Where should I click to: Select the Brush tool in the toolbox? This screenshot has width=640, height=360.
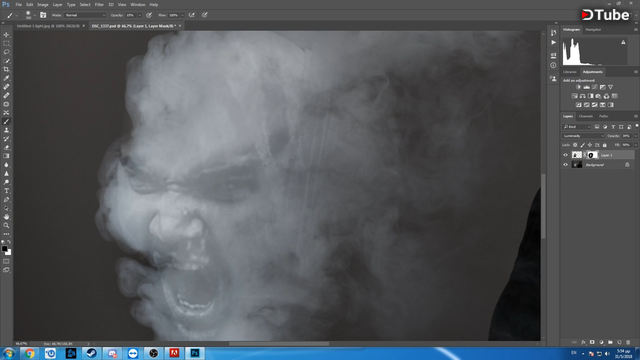[x=6, y=121]
